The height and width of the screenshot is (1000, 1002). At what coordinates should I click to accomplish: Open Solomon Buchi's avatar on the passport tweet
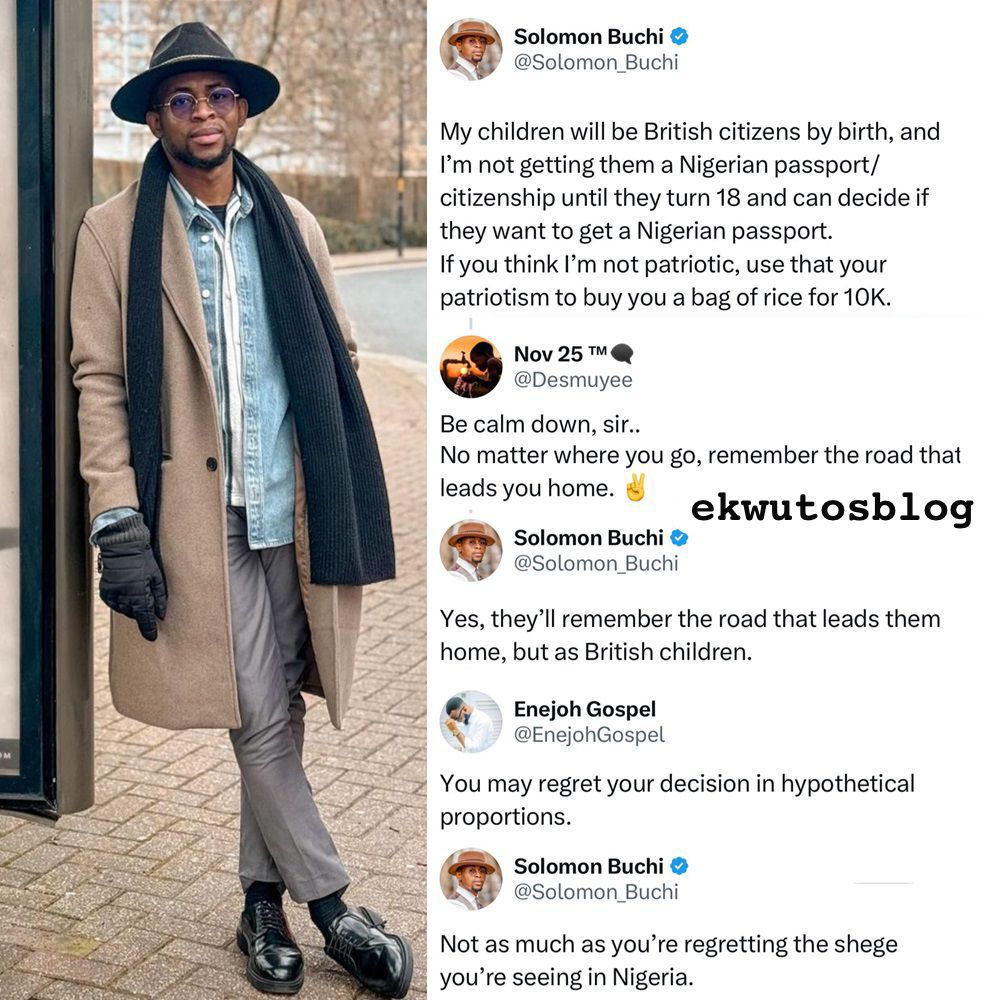coord(471,49)
